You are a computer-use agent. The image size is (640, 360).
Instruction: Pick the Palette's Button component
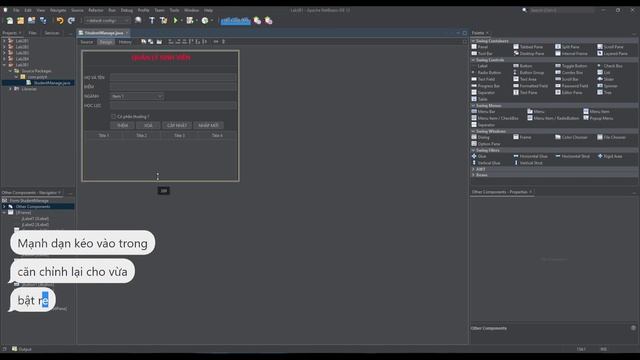(523, 66)
